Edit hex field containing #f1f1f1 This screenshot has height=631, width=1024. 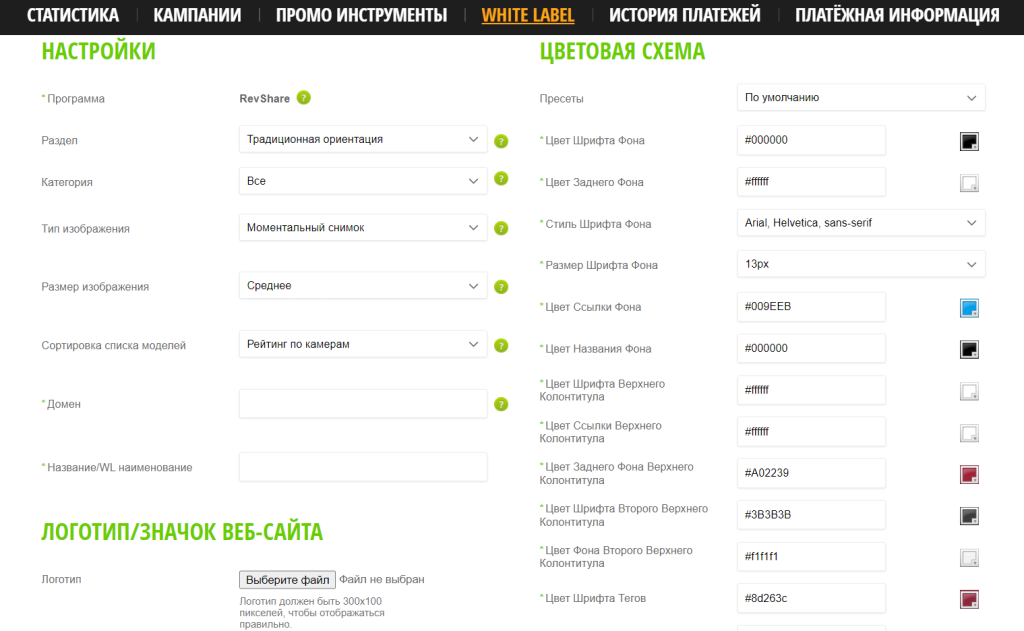tap(811, 557)
